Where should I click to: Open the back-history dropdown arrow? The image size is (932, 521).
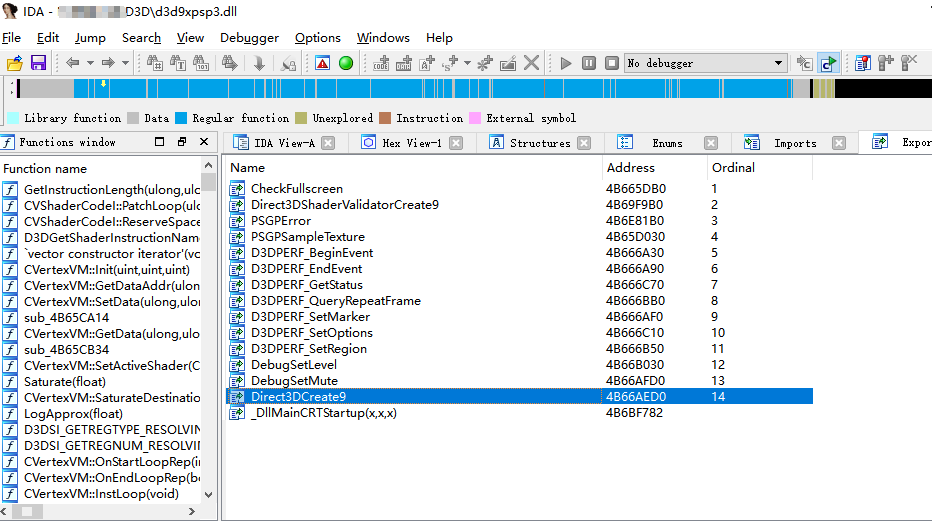[90, 63]
